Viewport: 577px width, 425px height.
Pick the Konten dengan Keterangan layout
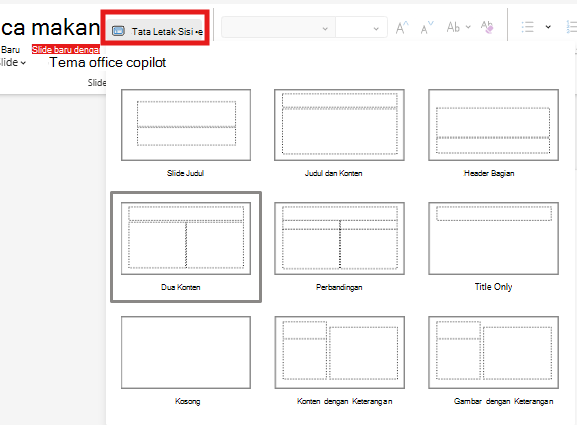point(339,353)
